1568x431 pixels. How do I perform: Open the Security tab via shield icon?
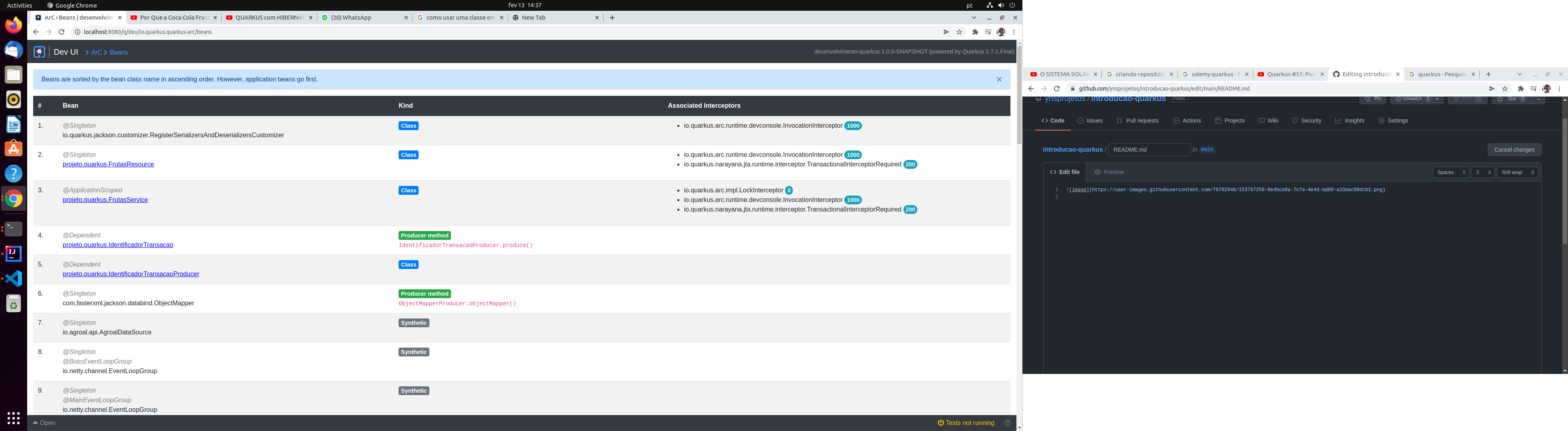(1307, 121)
